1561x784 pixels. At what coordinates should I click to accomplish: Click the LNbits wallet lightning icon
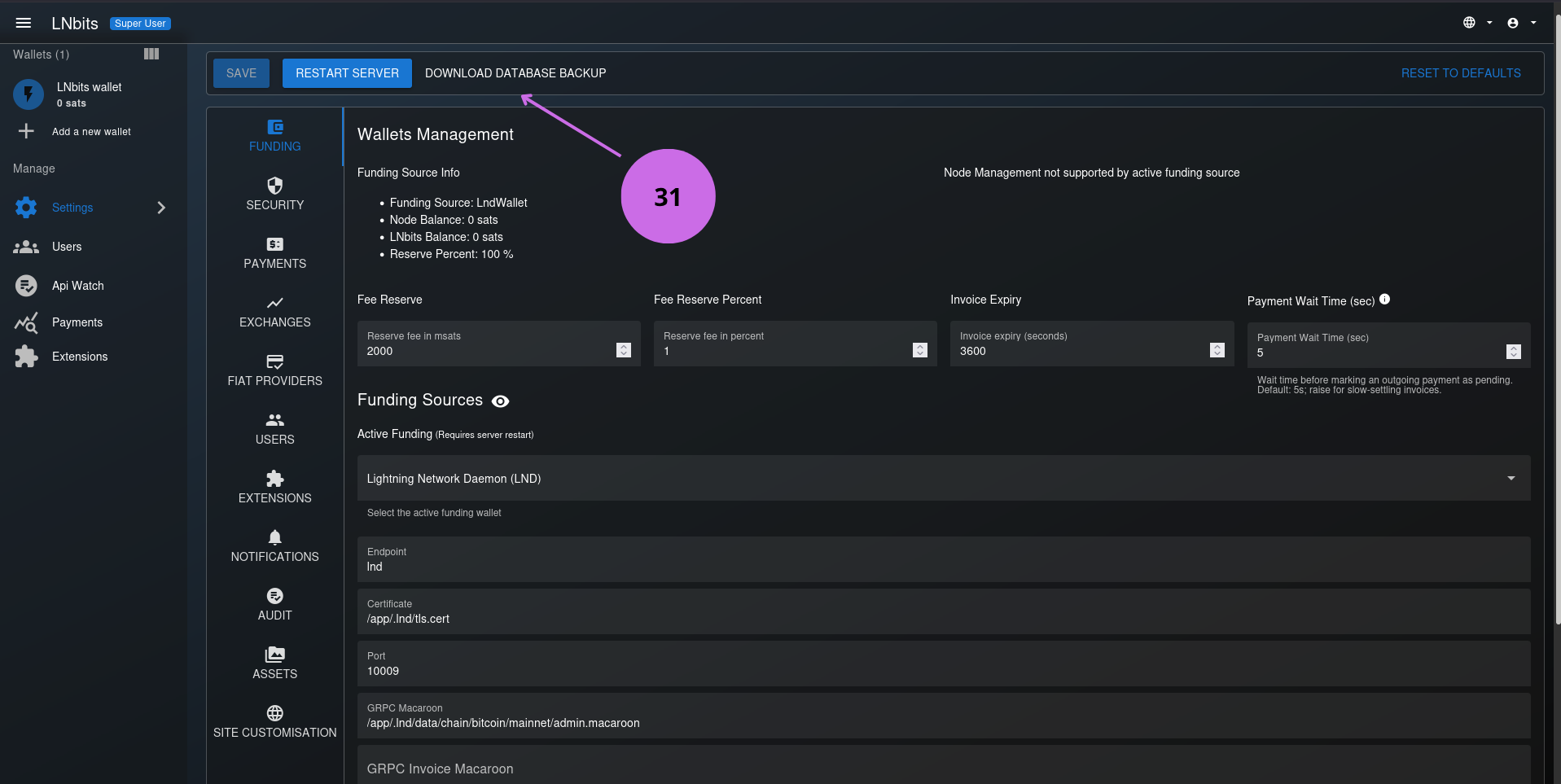coord(28,94)
